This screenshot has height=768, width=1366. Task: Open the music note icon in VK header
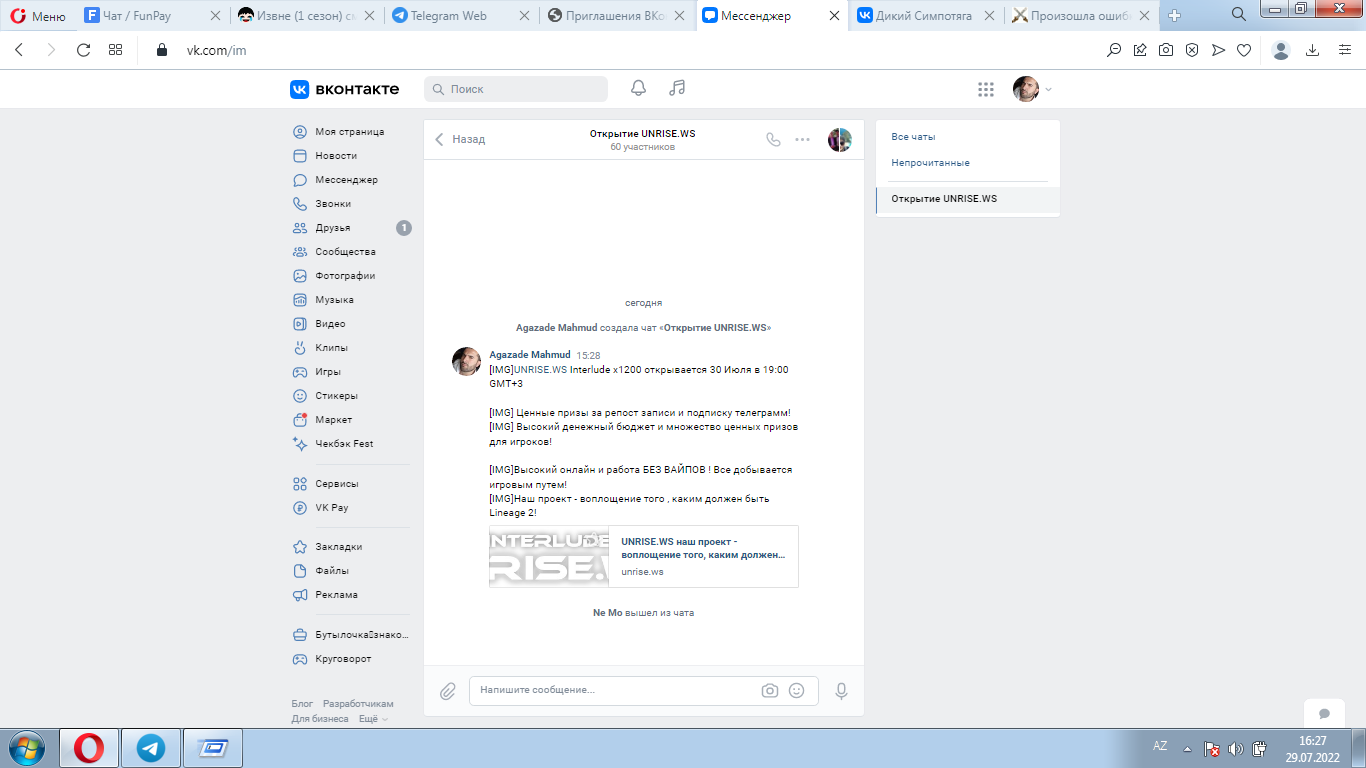point(677,88)
